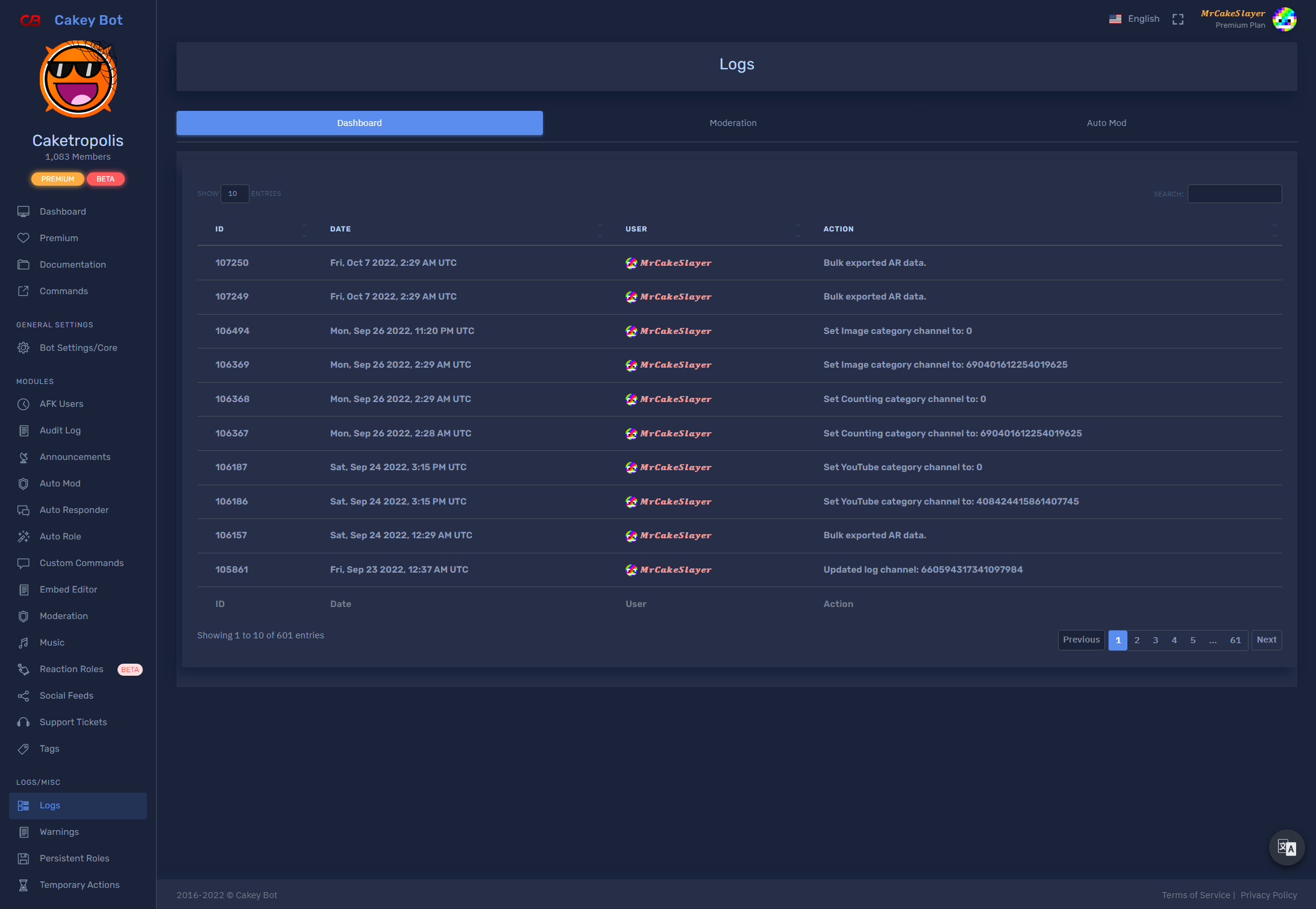The width and height of the screenshot is (1316, 909).
Task: Click the Custom Commands speech bubble icon
Action: [x=23, y=563]
